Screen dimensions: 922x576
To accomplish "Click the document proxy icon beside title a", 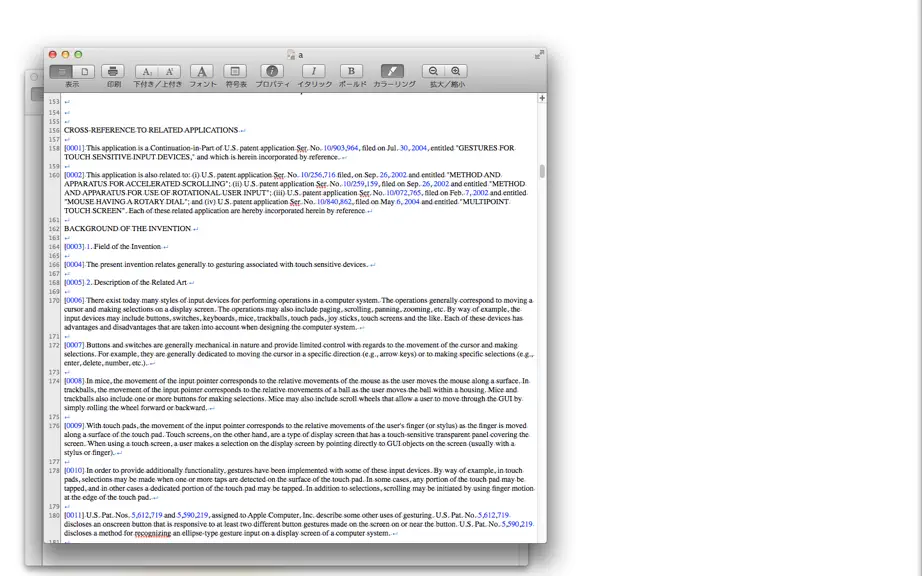I will pos(290,55).
